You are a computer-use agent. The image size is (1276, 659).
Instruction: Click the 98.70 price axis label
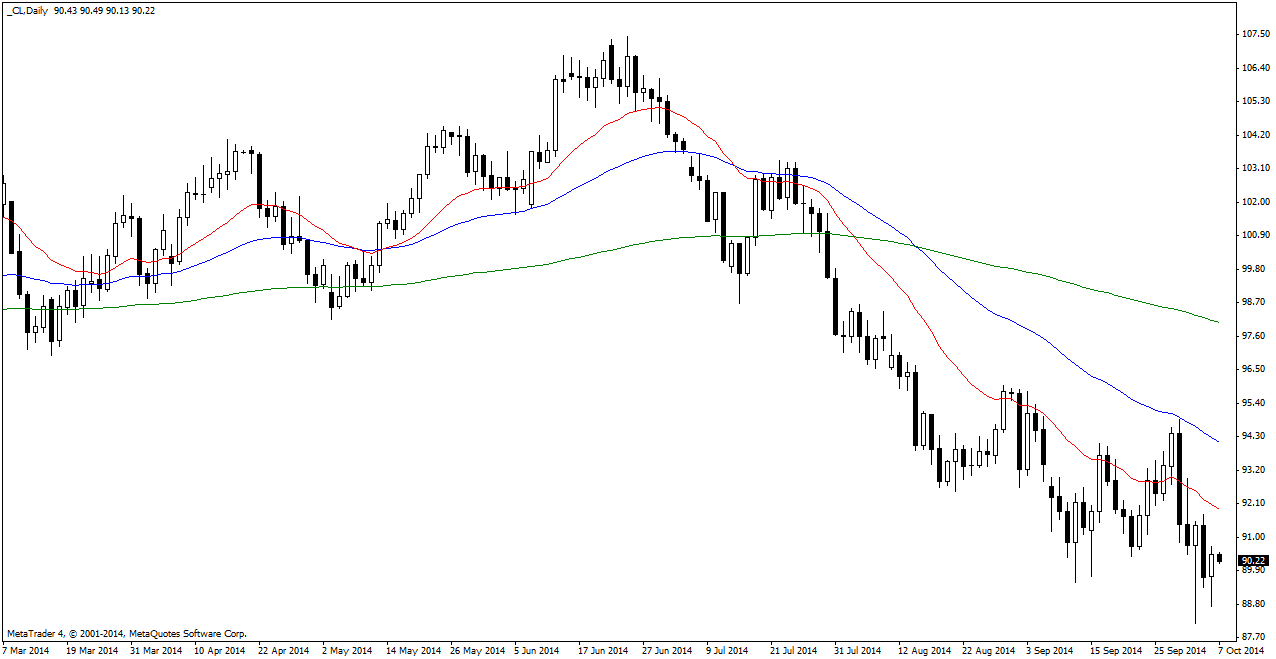[1255, 302]
